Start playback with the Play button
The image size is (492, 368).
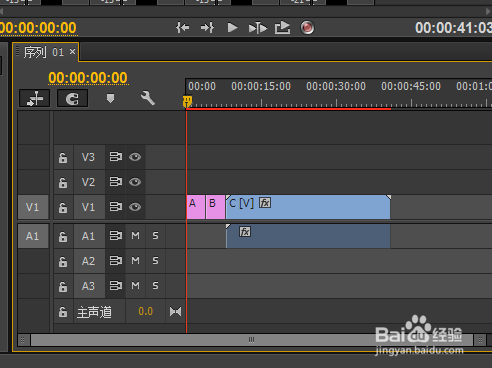232,28
